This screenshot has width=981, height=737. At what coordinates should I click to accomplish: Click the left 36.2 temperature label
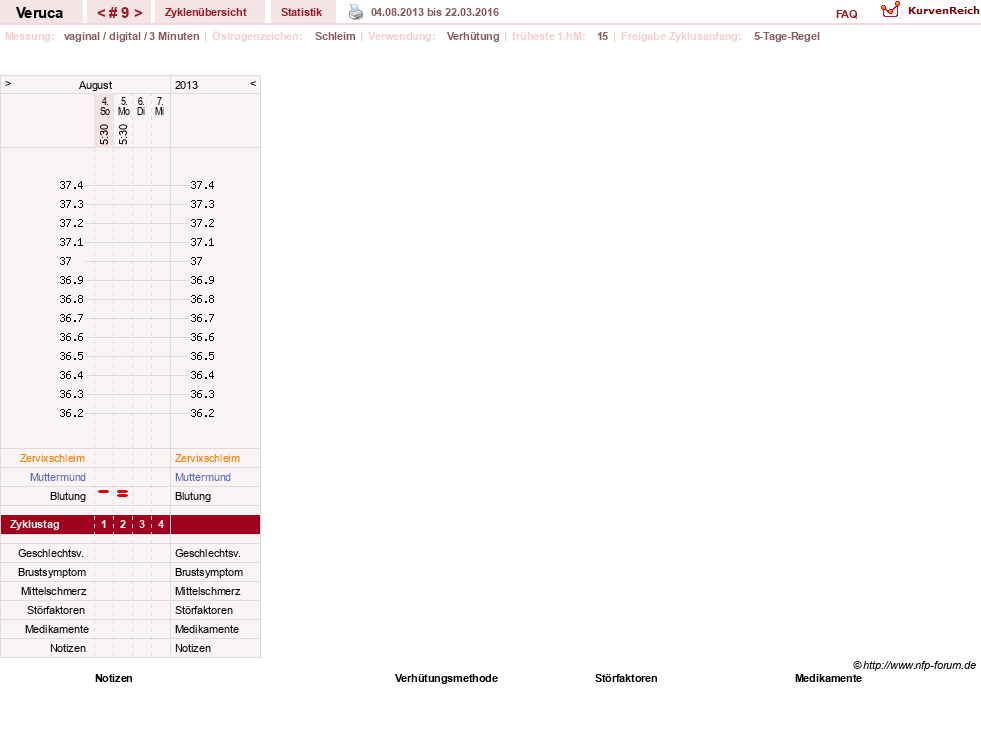click(x=71, y=413)
